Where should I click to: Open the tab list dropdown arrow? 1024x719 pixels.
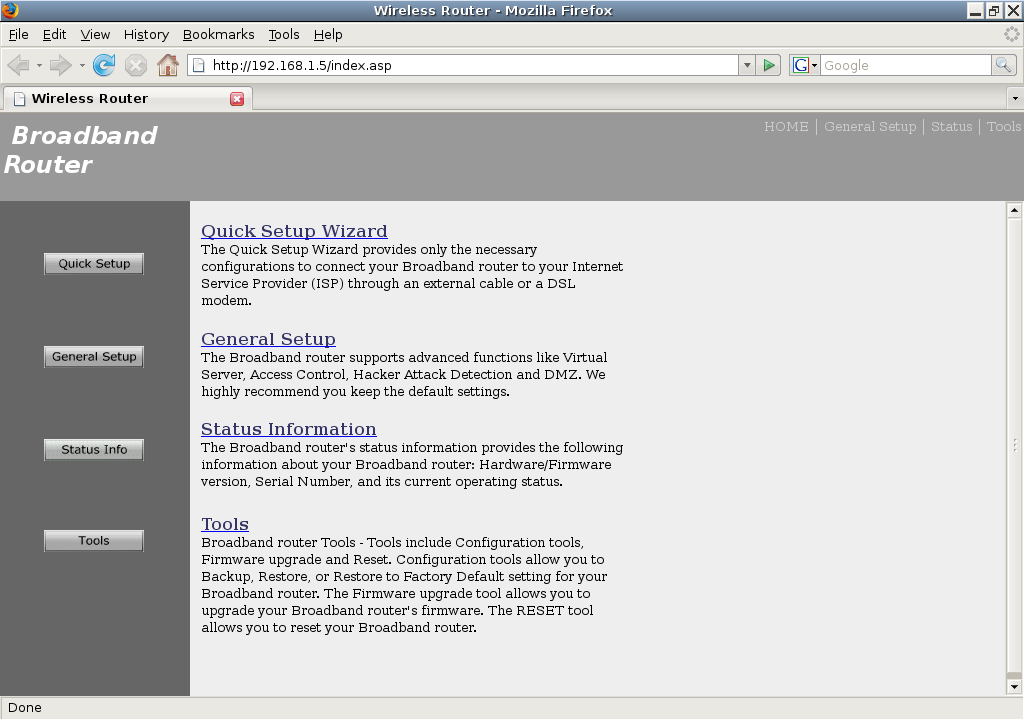click(x=1015, y=99)
